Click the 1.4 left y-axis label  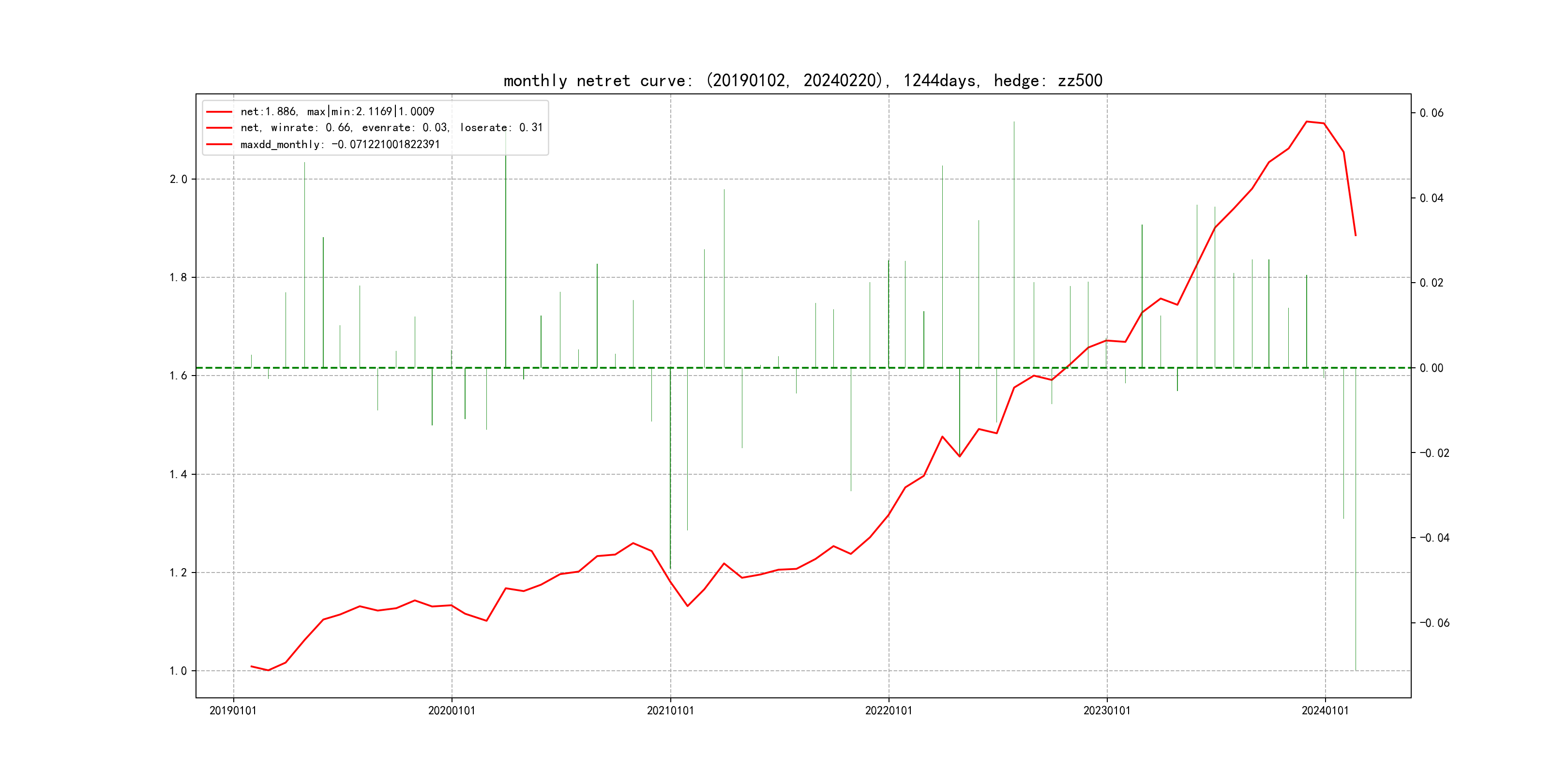tap(179, 474)
